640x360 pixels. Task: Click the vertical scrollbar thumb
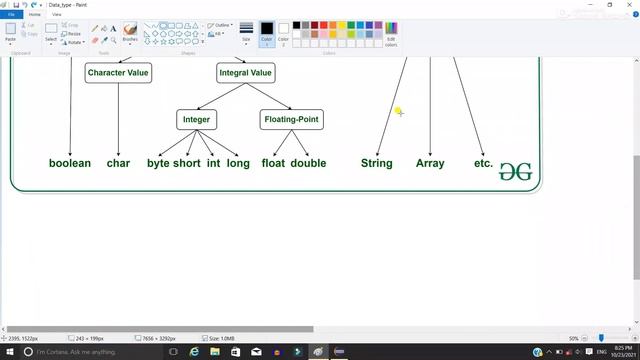(x=637, y=218)
